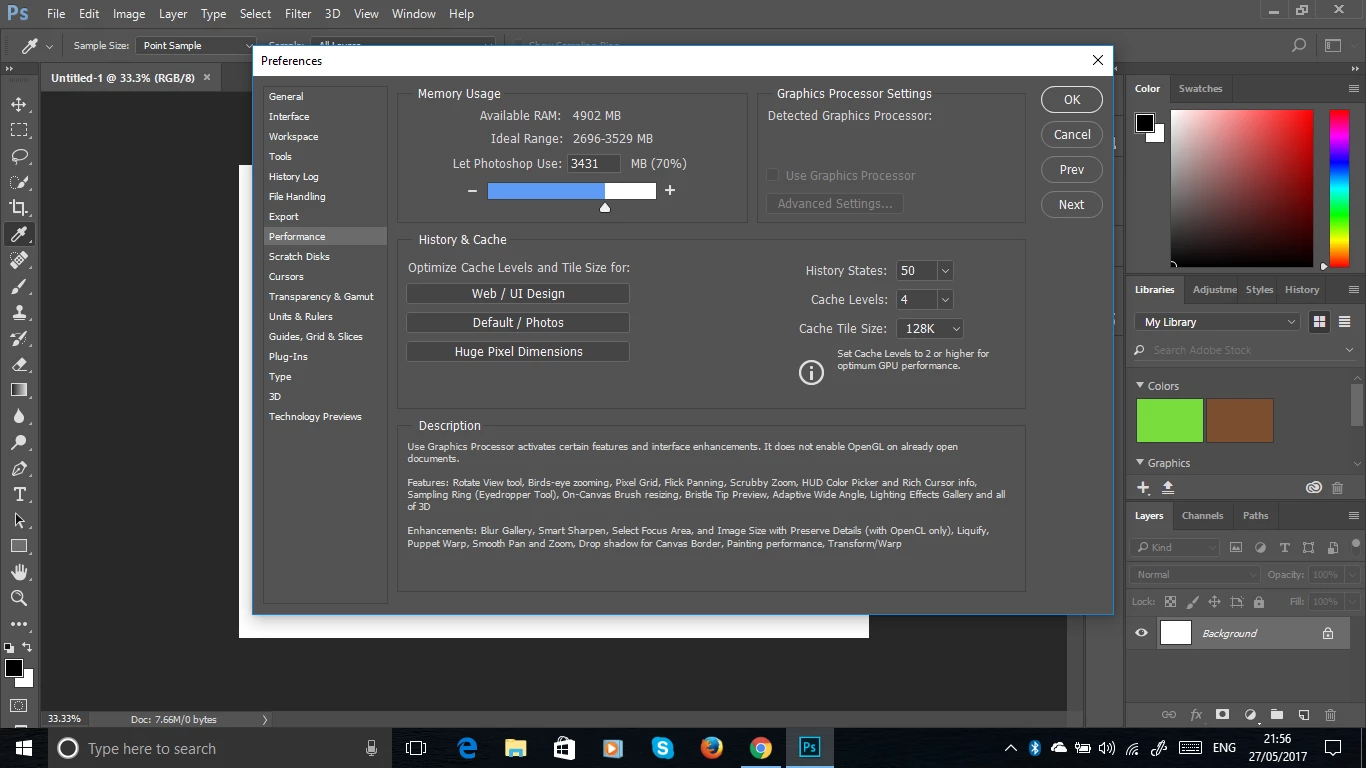Click the memory usage slider bar
Screen dimensions: 1366x768
572,191
